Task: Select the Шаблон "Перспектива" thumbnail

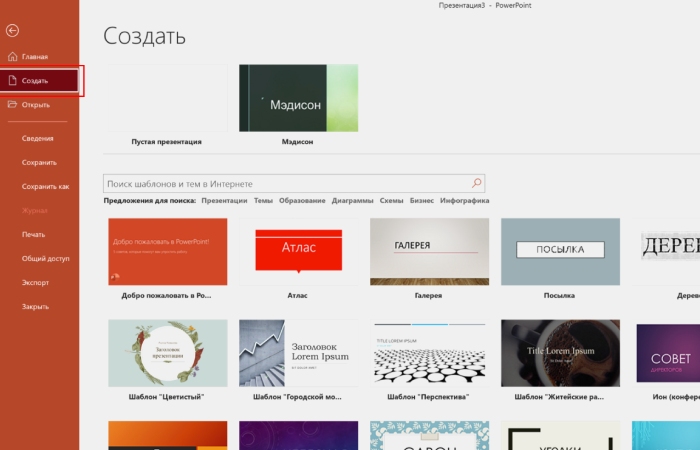Action: click(x=429, y=353)
